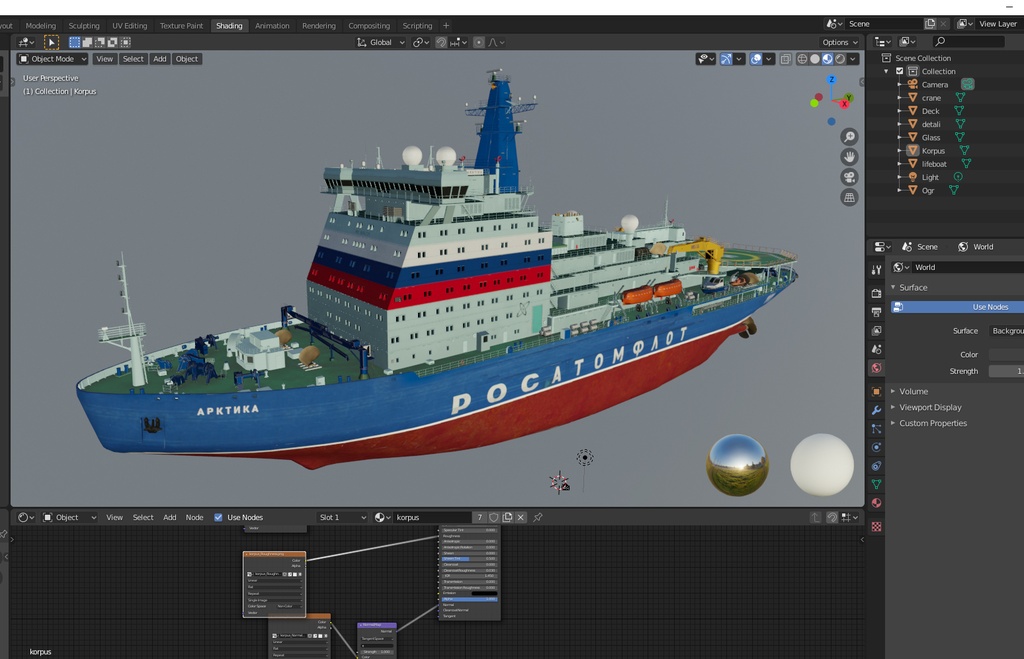Click the Z axis on navigation gizmo
Viewport: 1024px width, 659px height.
831,80
